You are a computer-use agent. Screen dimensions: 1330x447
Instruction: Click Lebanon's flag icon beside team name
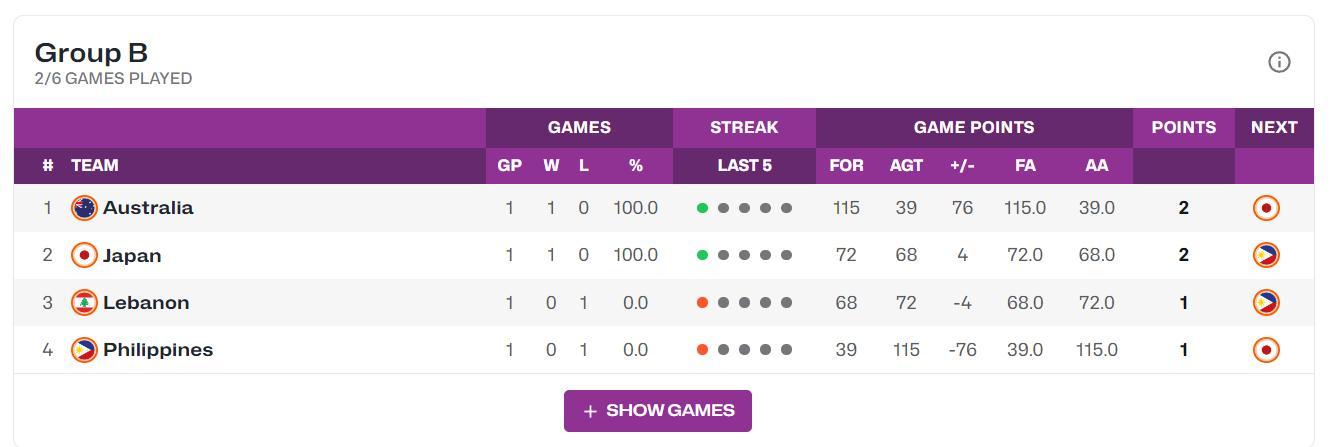pyautogui.click(x=84, y=303)
